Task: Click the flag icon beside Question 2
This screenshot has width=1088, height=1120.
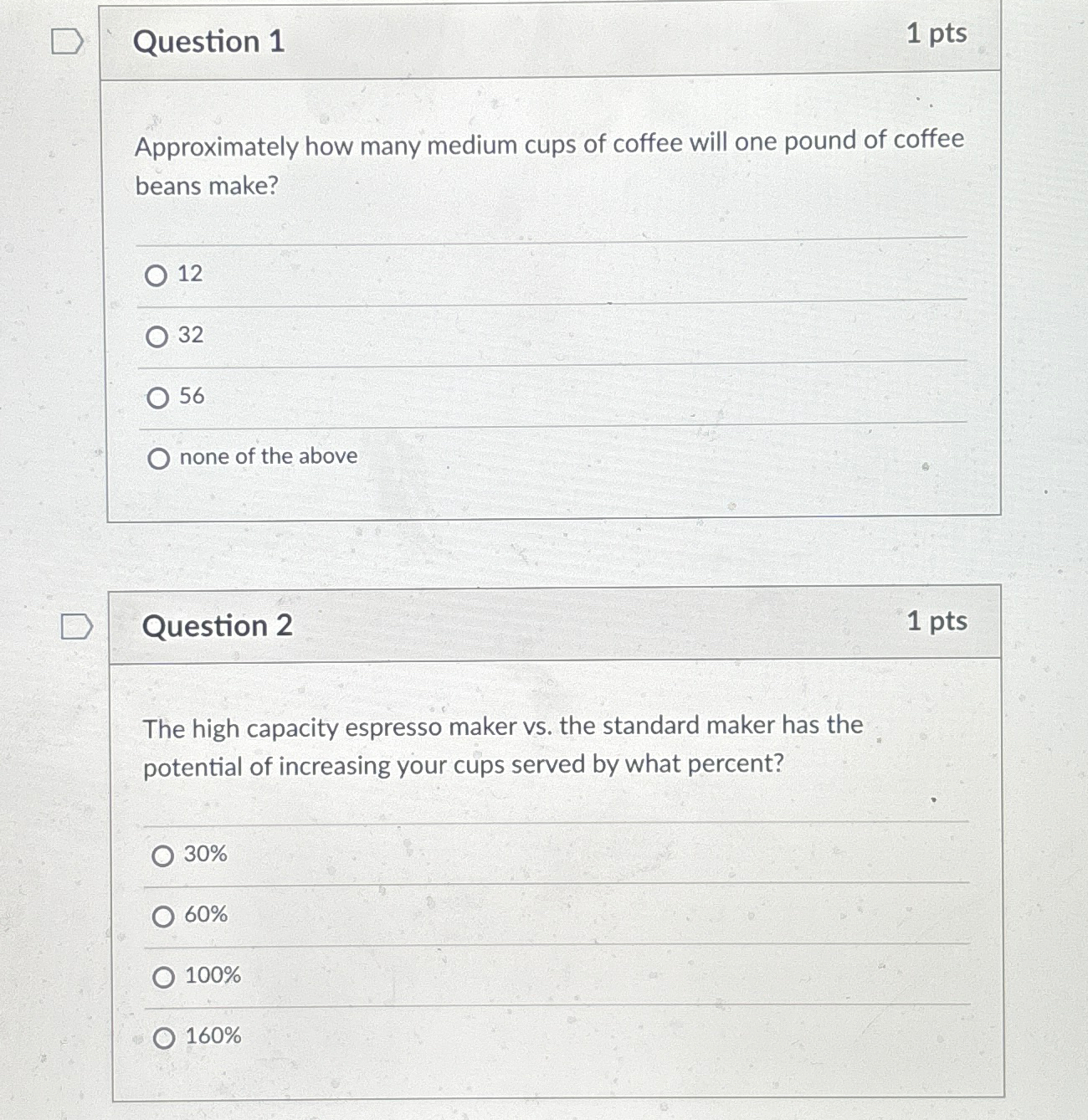Action: point(77,626)
